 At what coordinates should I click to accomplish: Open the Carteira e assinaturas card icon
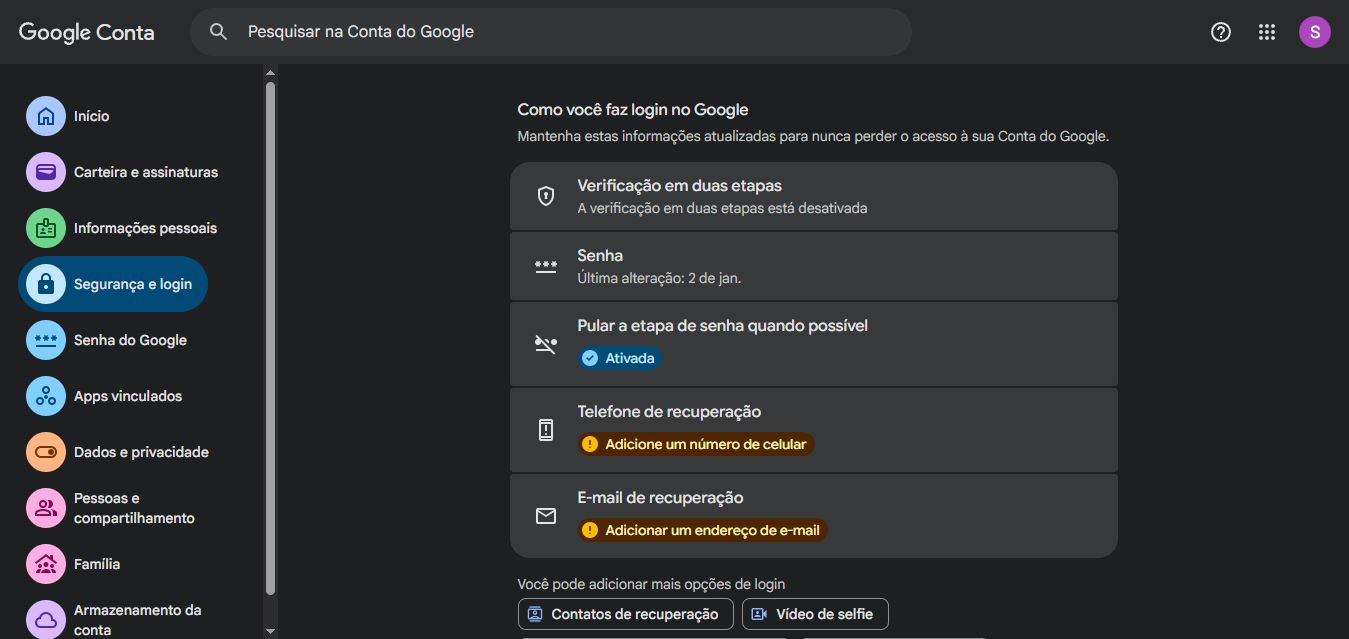coord(45,172)
